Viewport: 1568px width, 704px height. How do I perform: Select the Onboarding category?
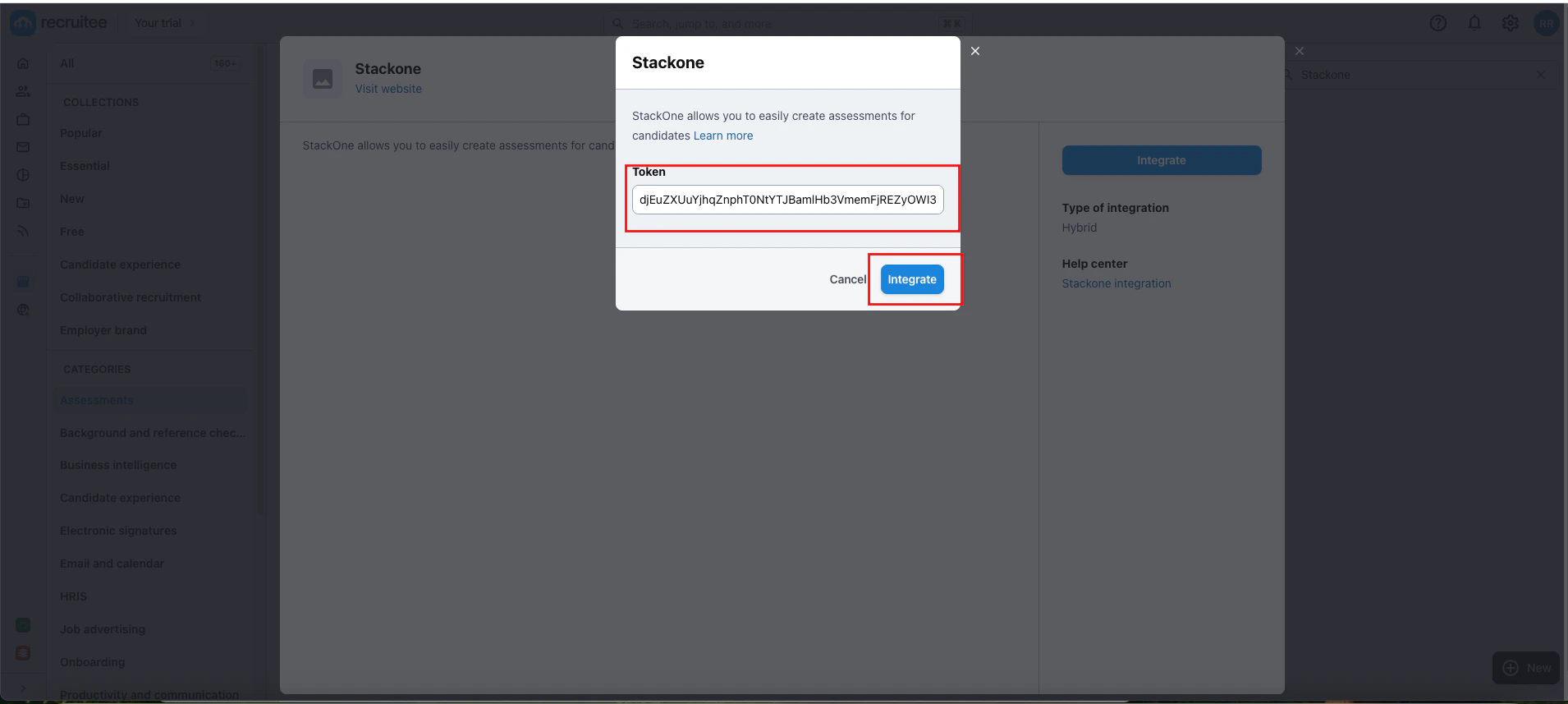[93, 662]
